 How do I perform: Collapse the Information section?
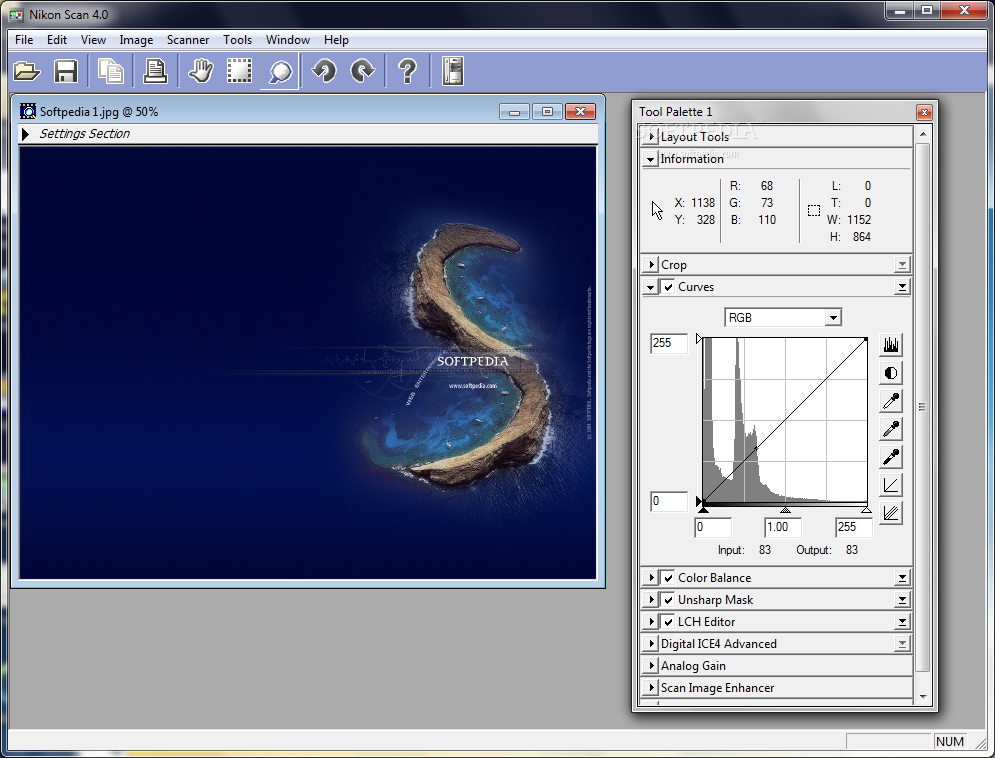(650, 159)
